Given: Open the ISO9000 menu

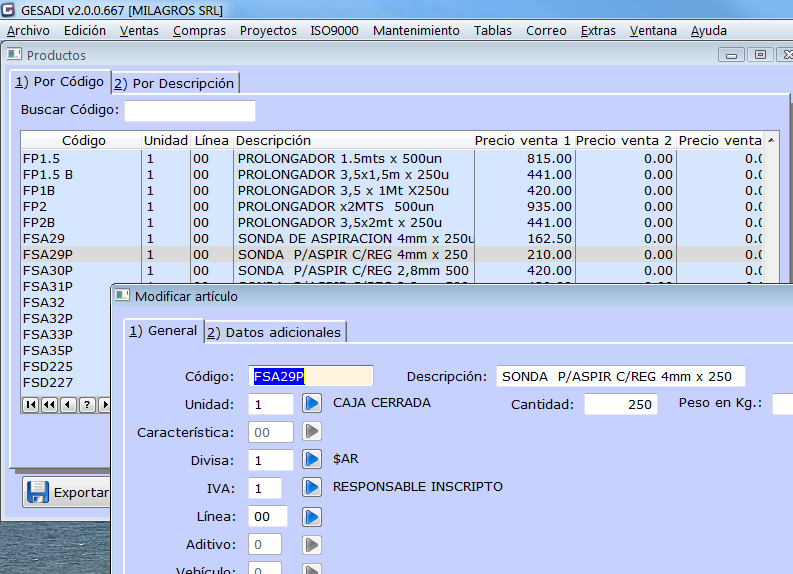Looking at the screenshot, I should click(x=334, y=31).
